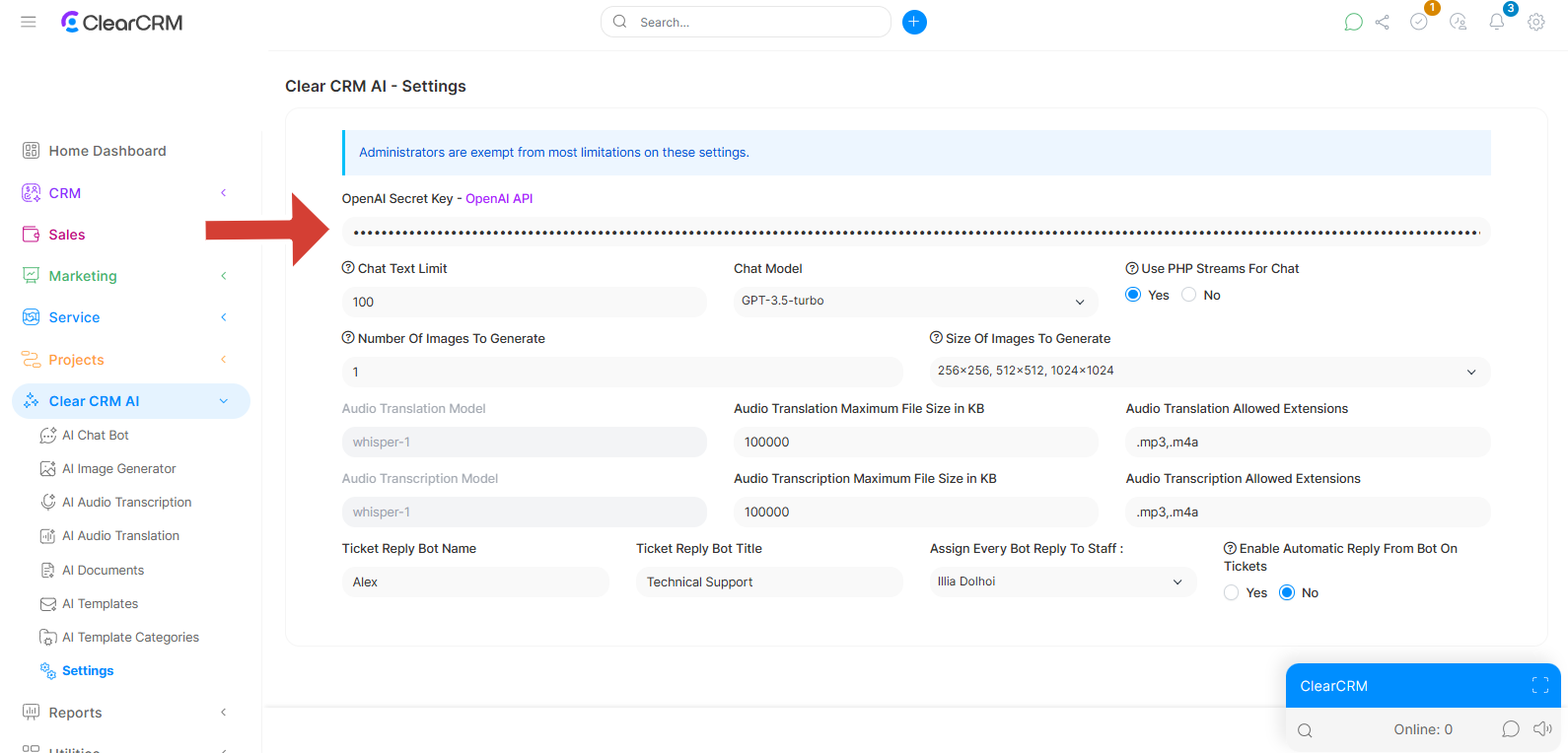The height and width of the screenshot is (753, 1568).
Task: Click the message icon in chat widget
Action: [x=1510, y=729]
